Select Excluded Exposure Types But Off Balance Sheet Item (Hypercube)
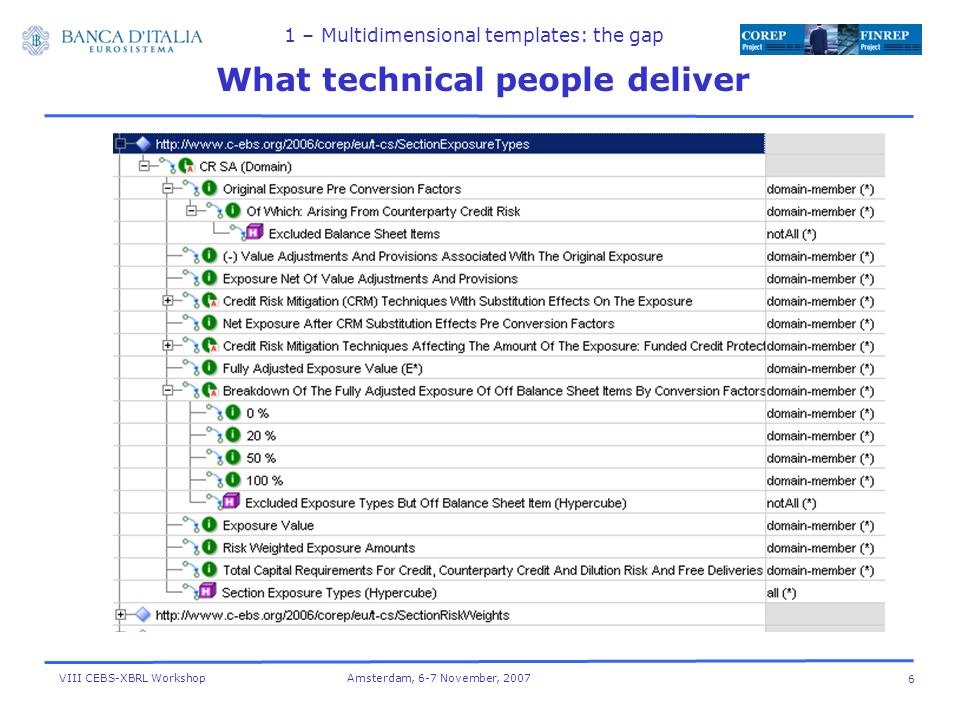960x720 pixels. tap(435, 503)
